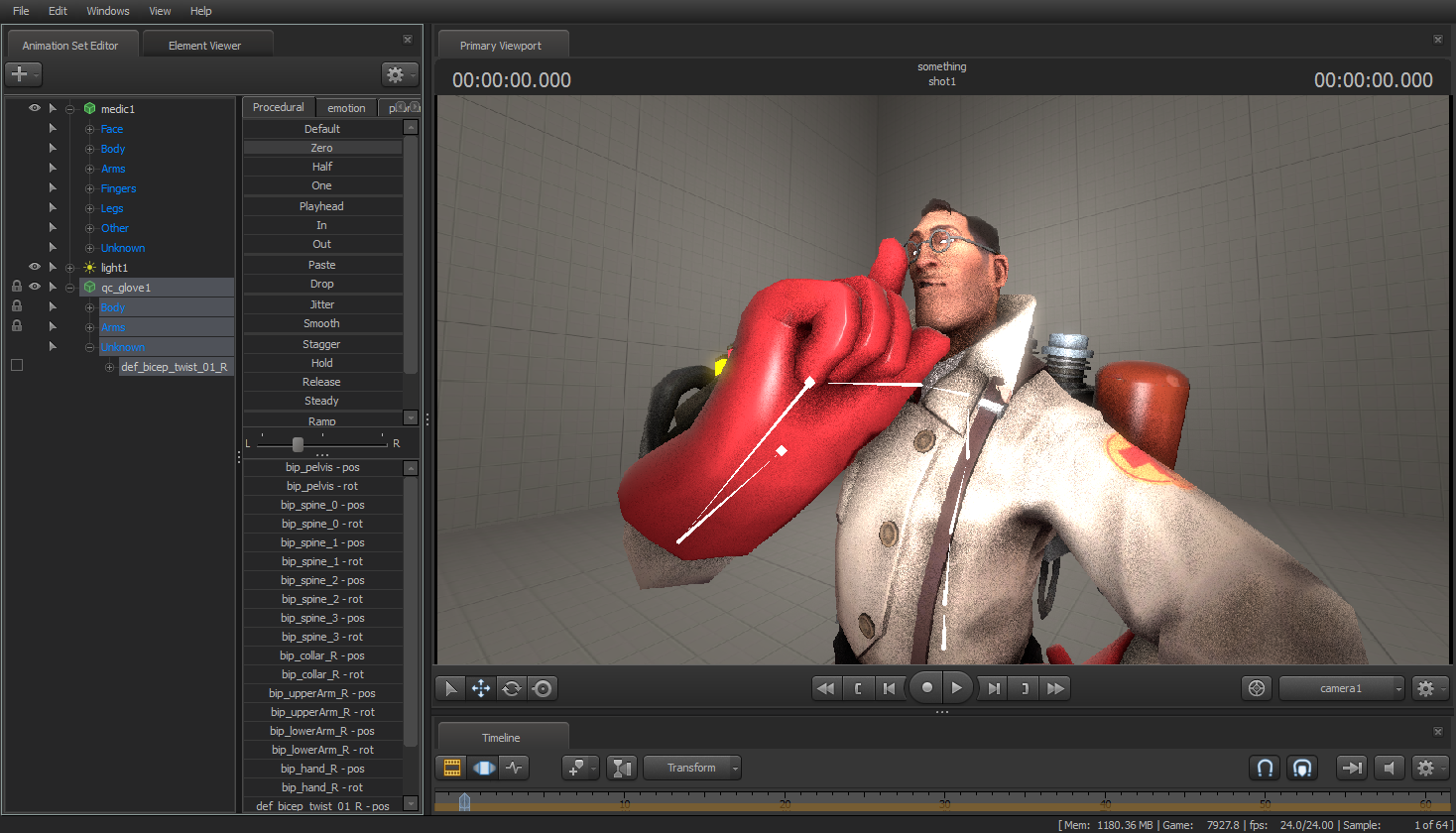
Task: Click the fast-forward playback button
Action: tap(1055, 688)
